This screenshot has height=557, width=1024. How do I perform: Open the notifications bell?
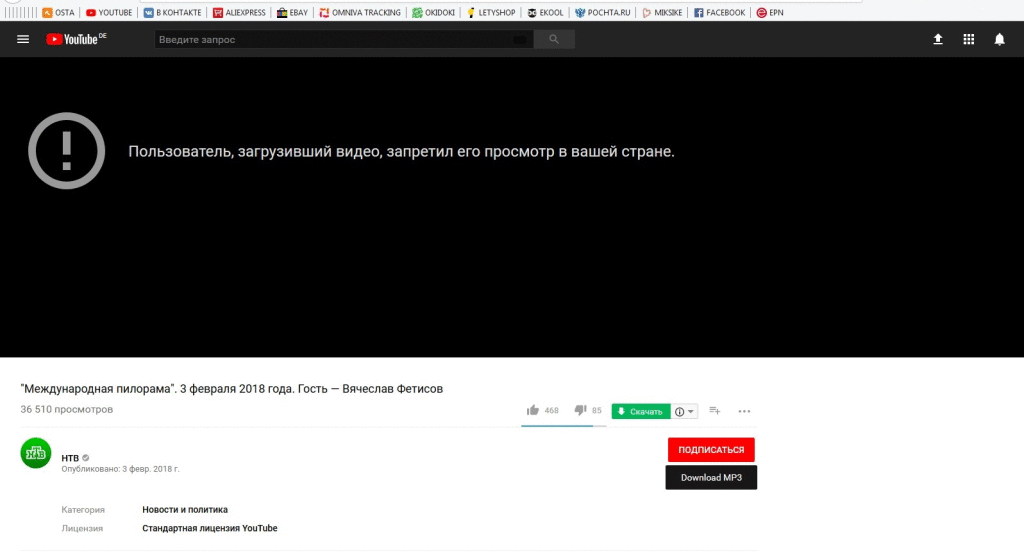pos(999,40)
